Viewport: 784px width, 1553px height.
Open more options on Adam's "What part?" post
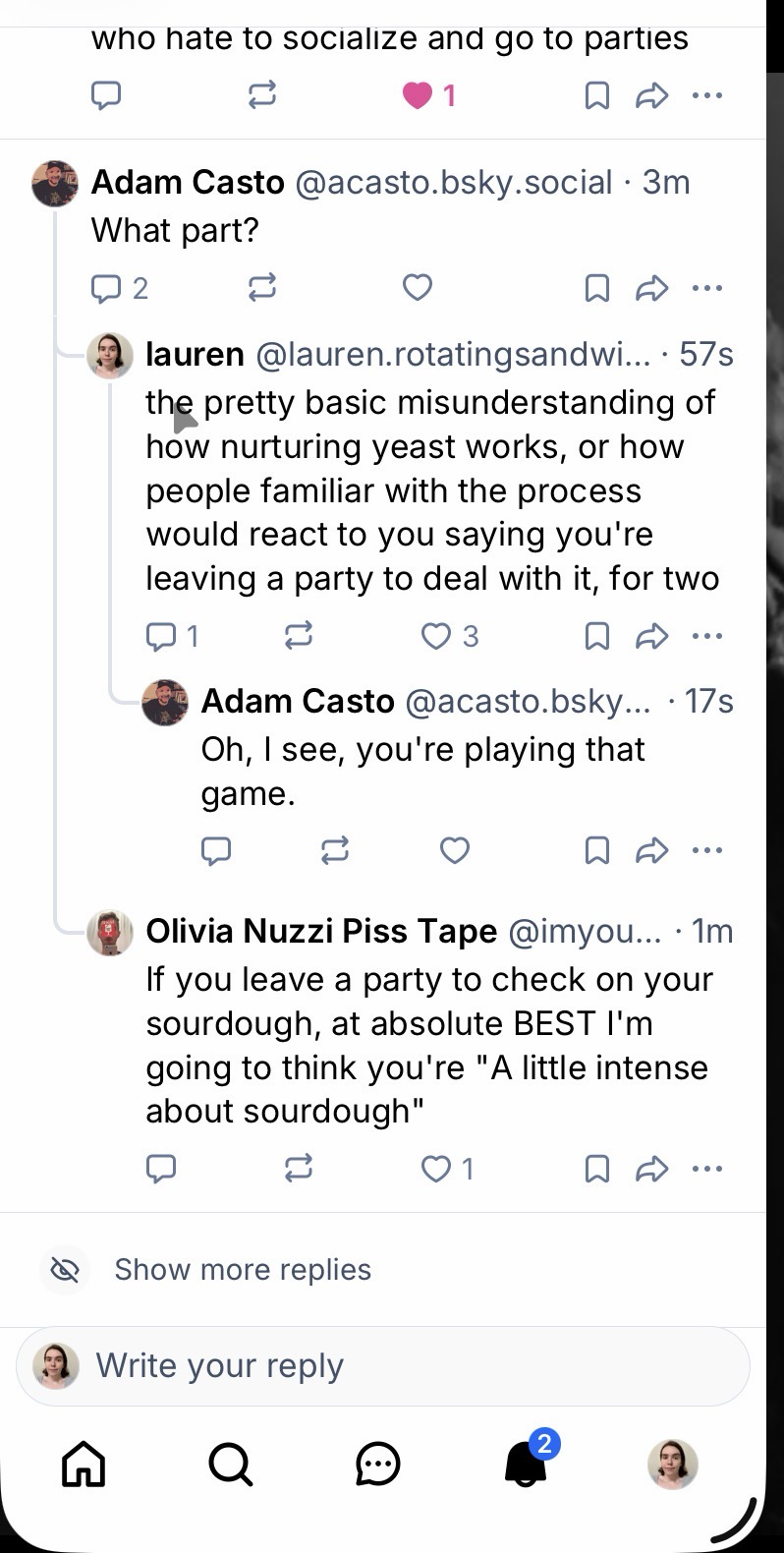[707, 288]
